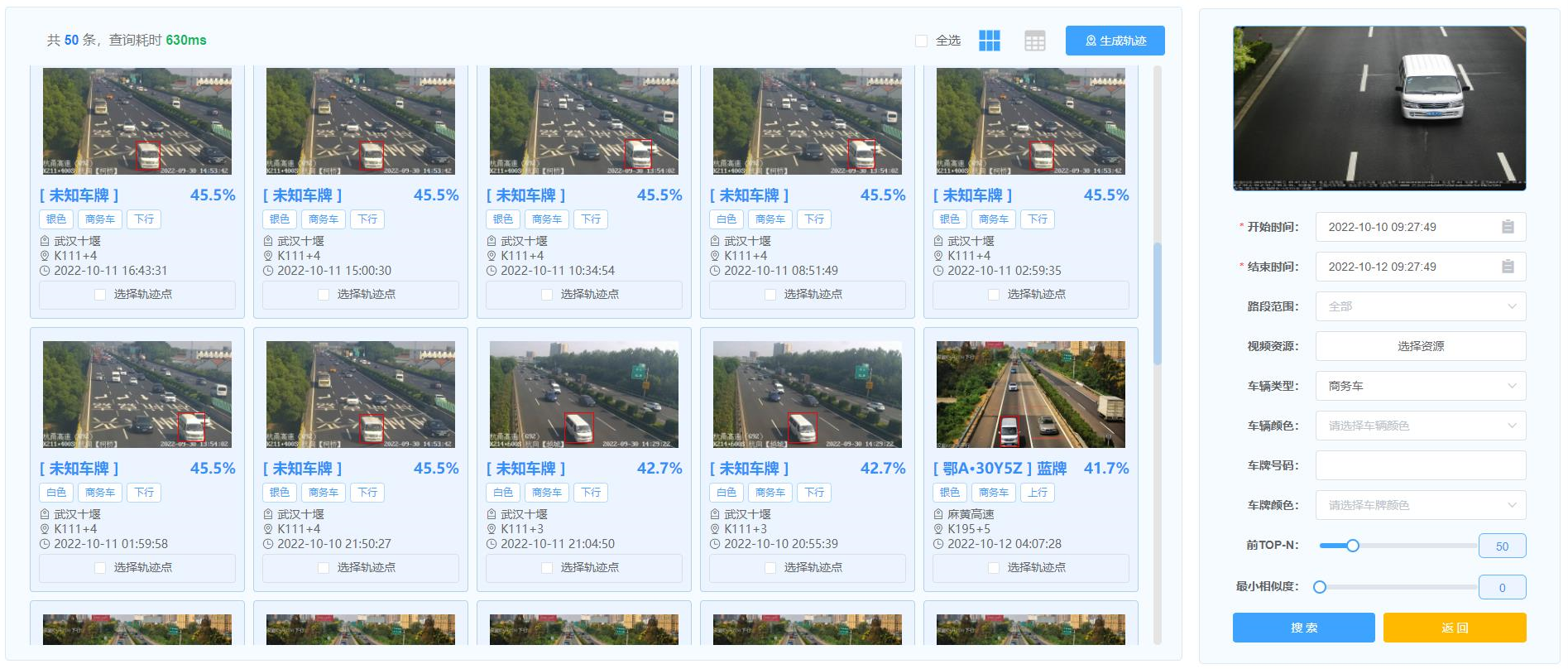The height and width of the screenshot is (669, 1568).
Task: Click timestamp 2022-10-10 21:50:27
Action: coord(334,544)
